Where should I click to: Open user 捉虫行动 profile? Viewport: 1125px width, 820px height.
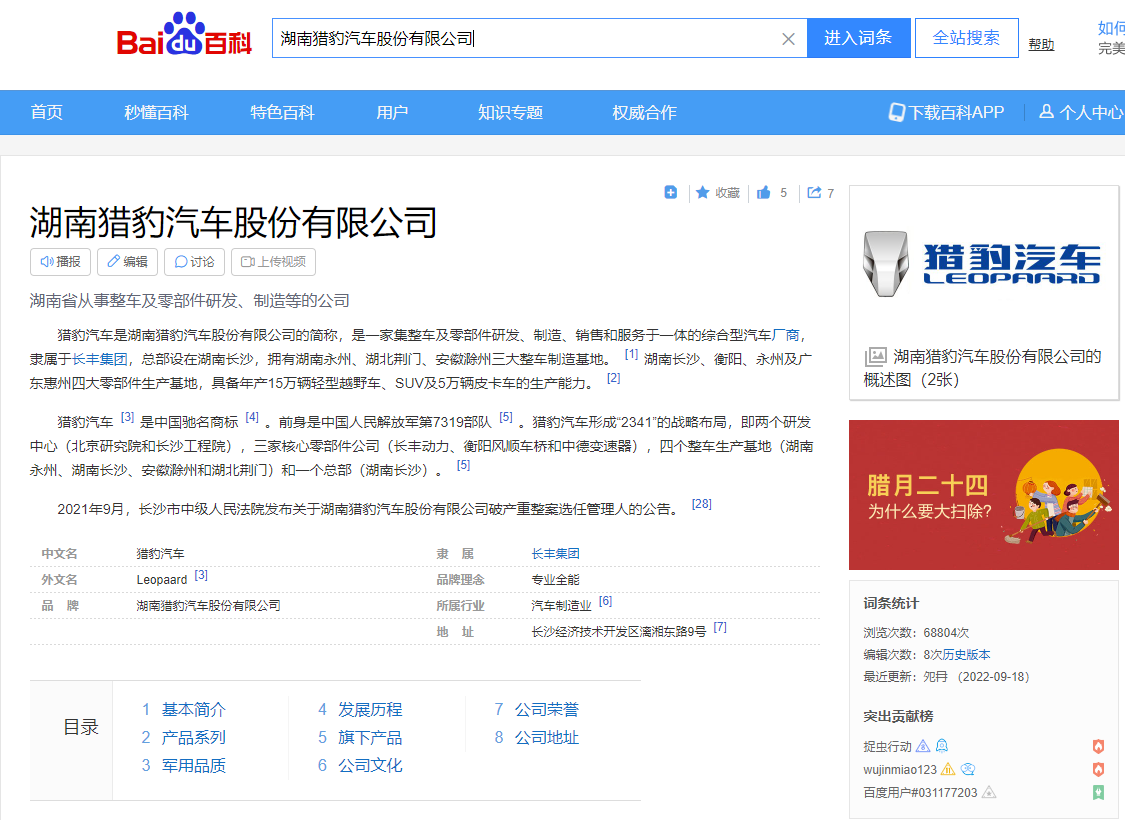(887, 747)
